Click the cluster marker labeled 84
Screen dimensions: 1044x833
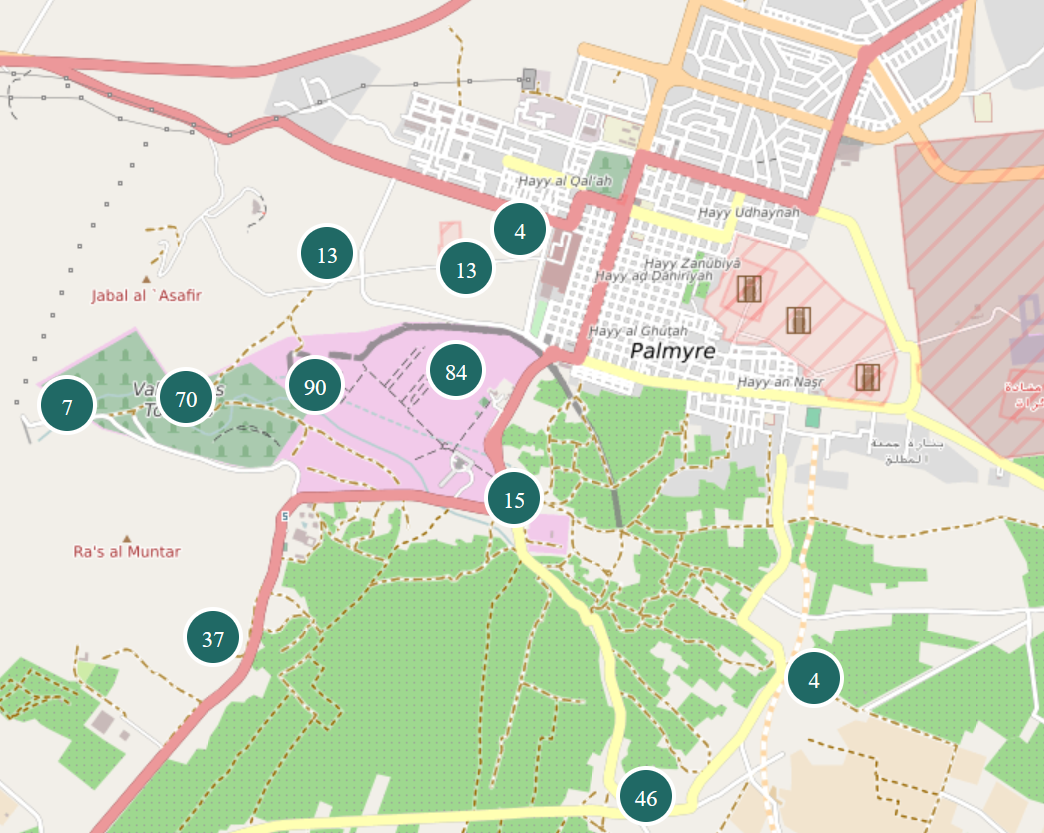(x=456, y=372)
